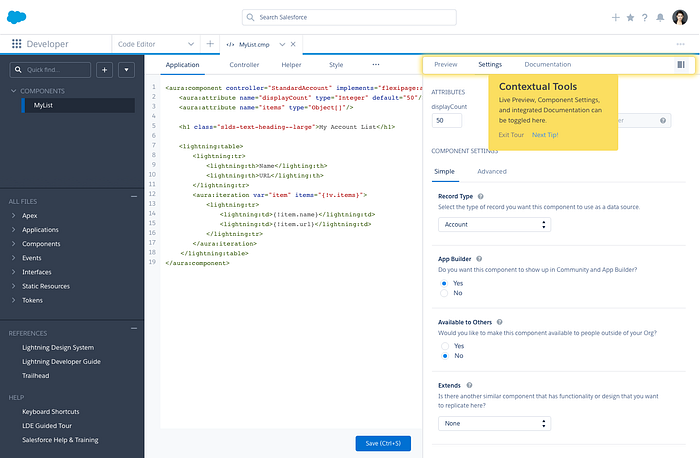
Task: Expand the Static Resources folder
Action: [x=46, y=286]
